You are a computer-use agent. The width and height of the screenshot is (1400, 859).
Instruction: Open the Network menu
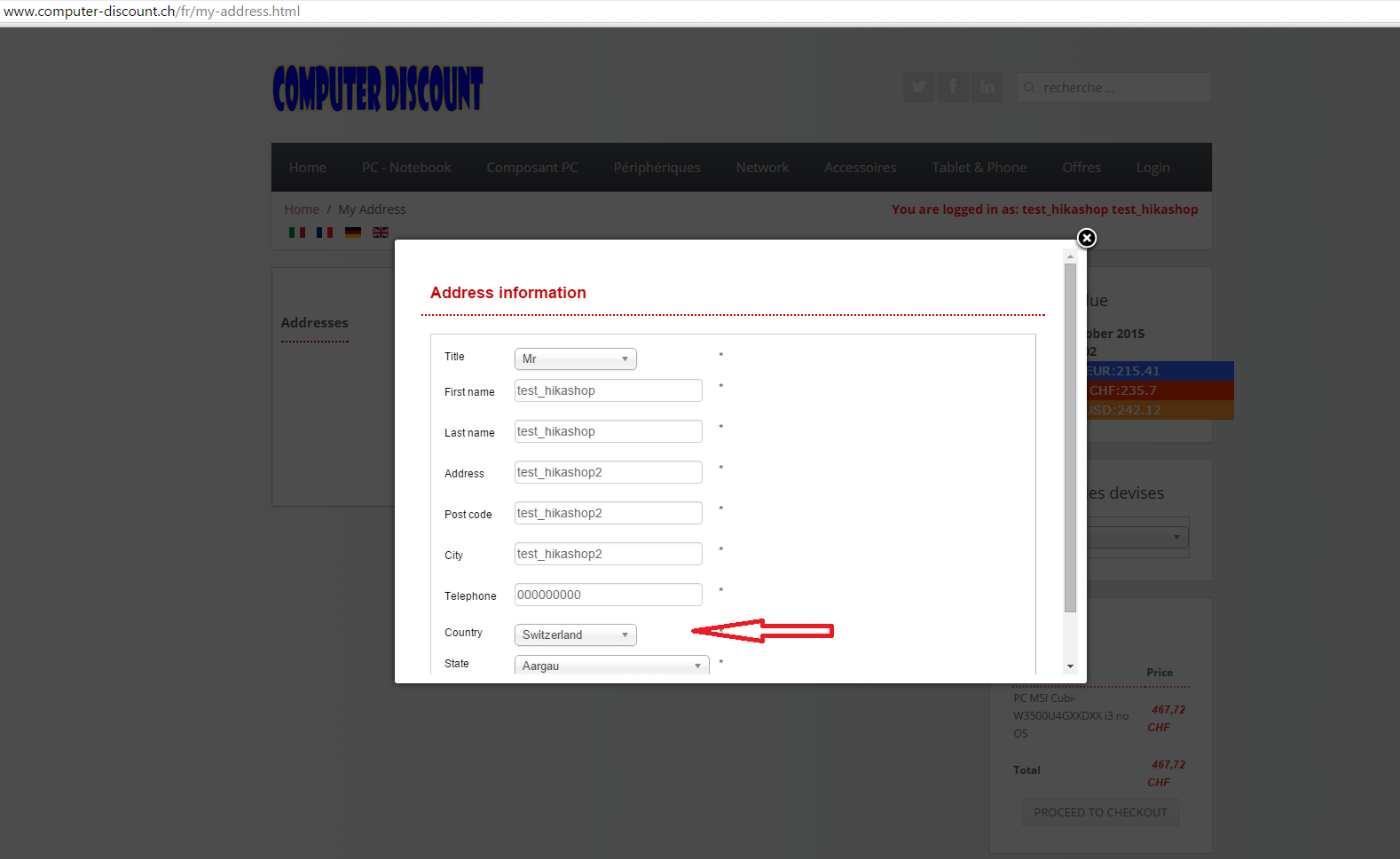coord(762,168)
